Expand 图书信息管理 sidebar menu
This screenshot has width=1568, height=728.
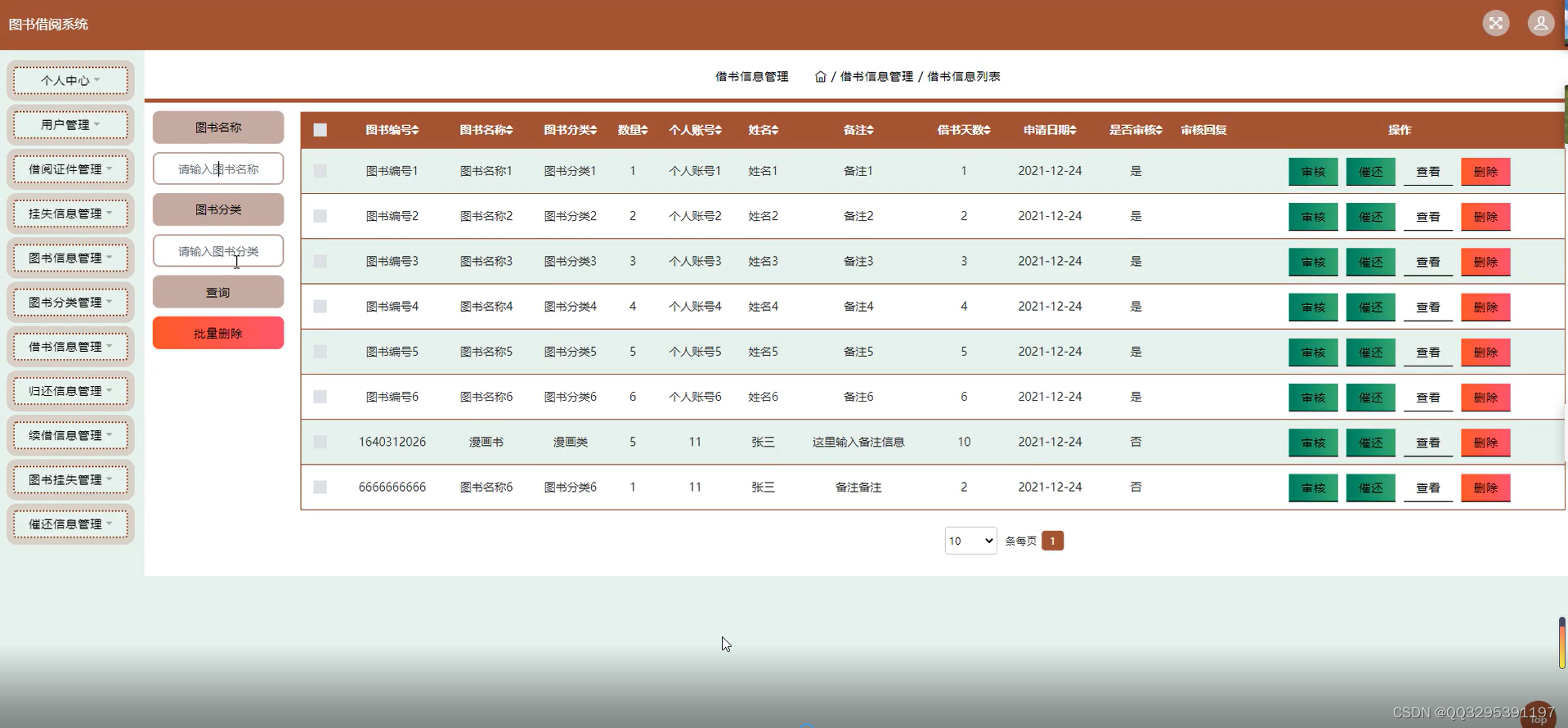pos(70,258)
